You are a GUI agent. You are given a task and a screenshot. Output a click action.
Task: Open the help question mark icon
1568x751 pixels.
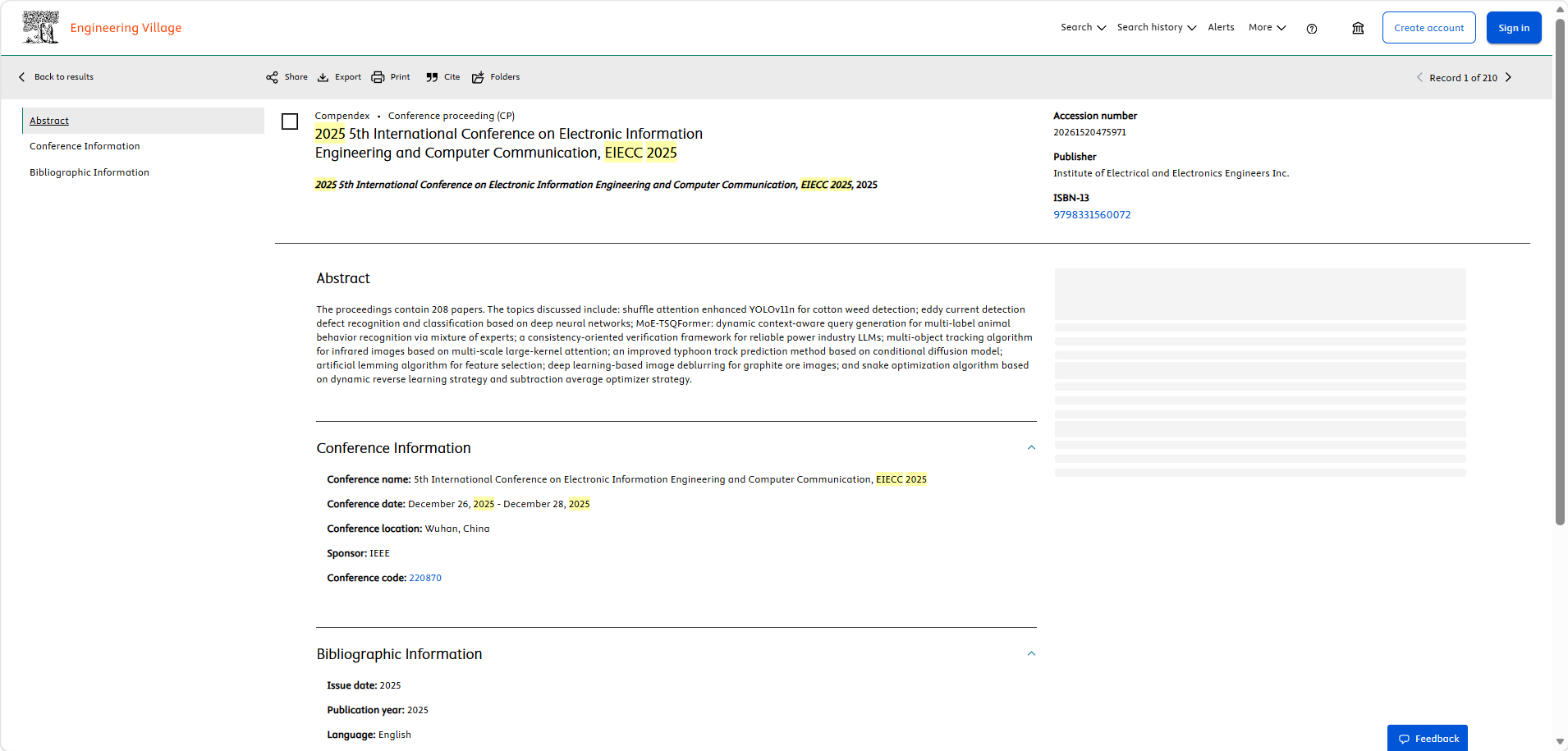[x=1312, y=29]
